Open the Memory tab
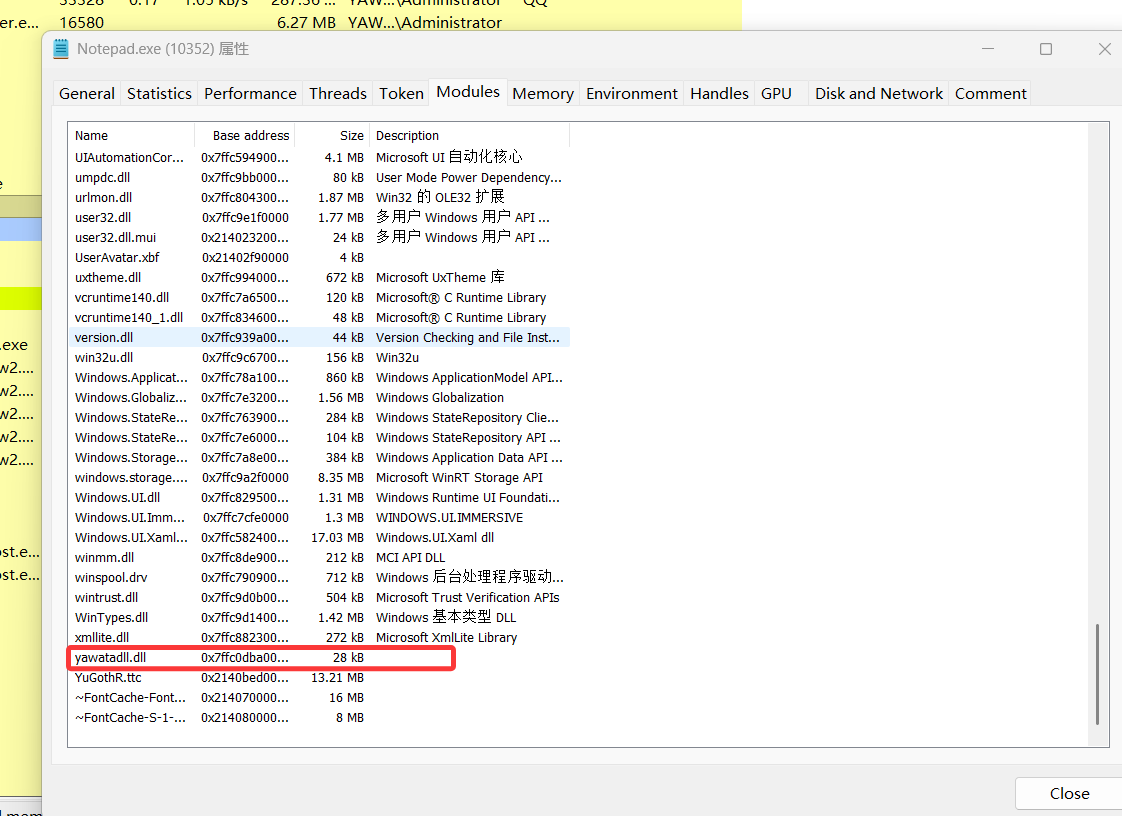The width and height of the screenshot is (1122, 816). (543, 94)
